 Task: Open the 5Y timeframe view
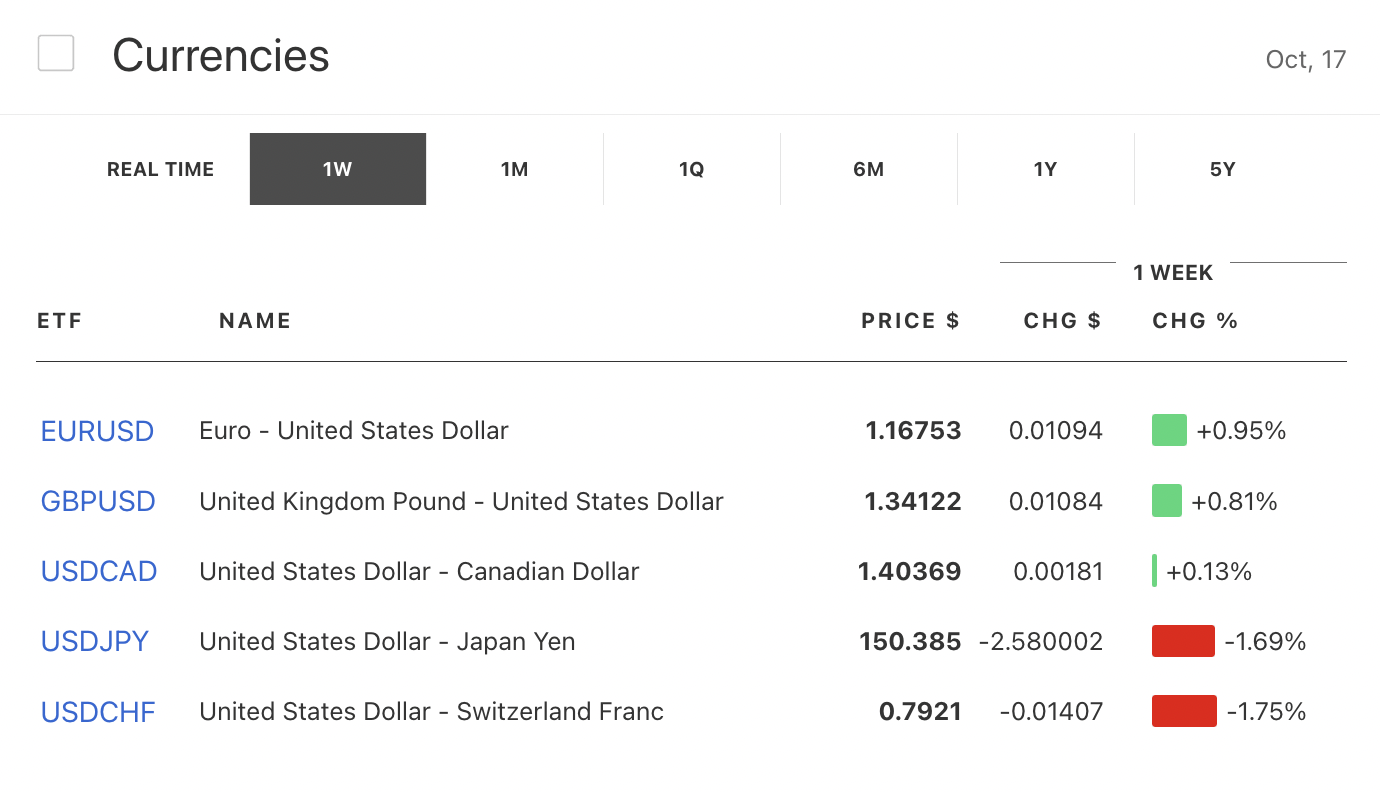1222,169
